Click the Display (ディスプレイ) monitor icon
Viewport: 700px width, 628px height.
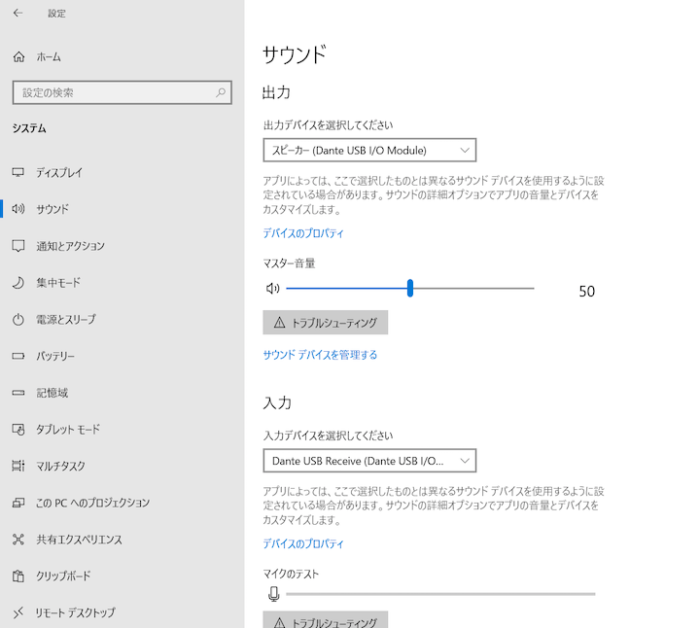[x=18, y=172]
